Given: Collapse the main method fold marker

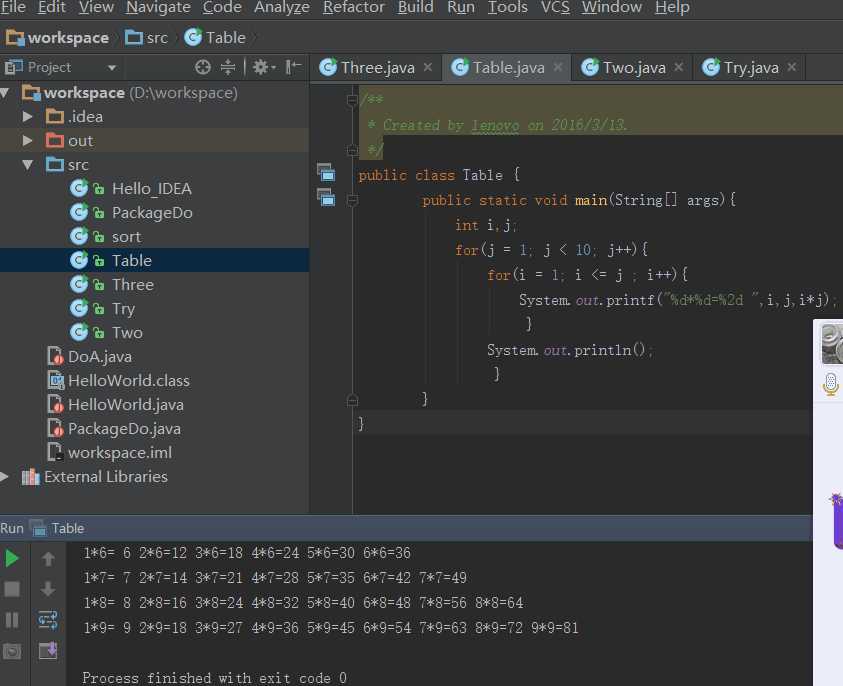Looking at the screenshot, I should click(x=352, y=201).
